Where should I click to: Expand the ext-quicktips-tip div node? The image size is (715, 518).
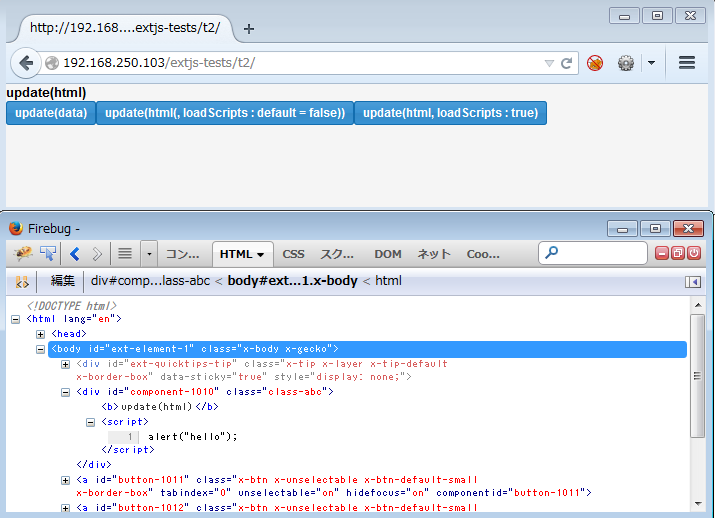click(x=66, y=364)
